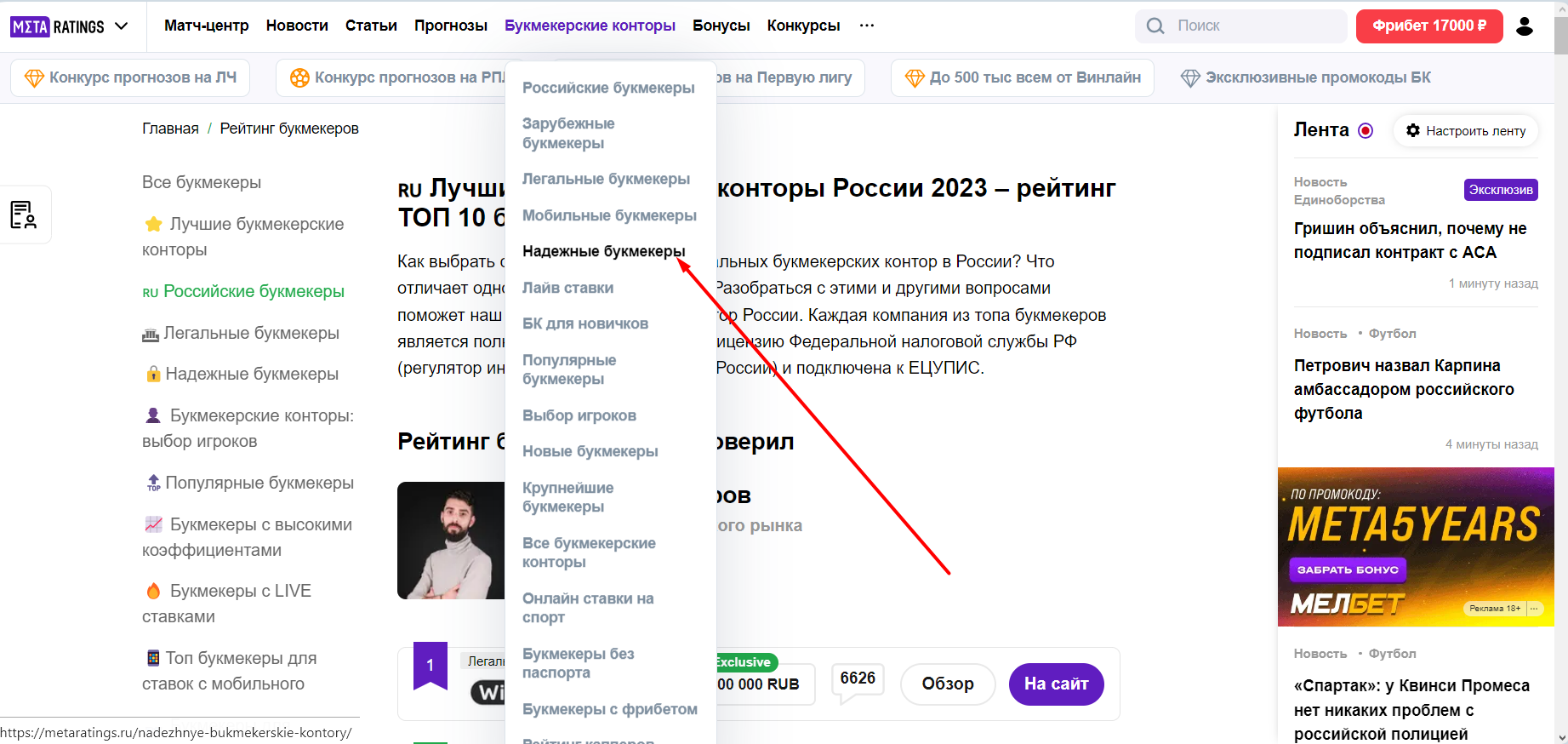Select Лайв ставки in dropdown menu
This screenshot has height=744, width=1568.
[567, 288]
